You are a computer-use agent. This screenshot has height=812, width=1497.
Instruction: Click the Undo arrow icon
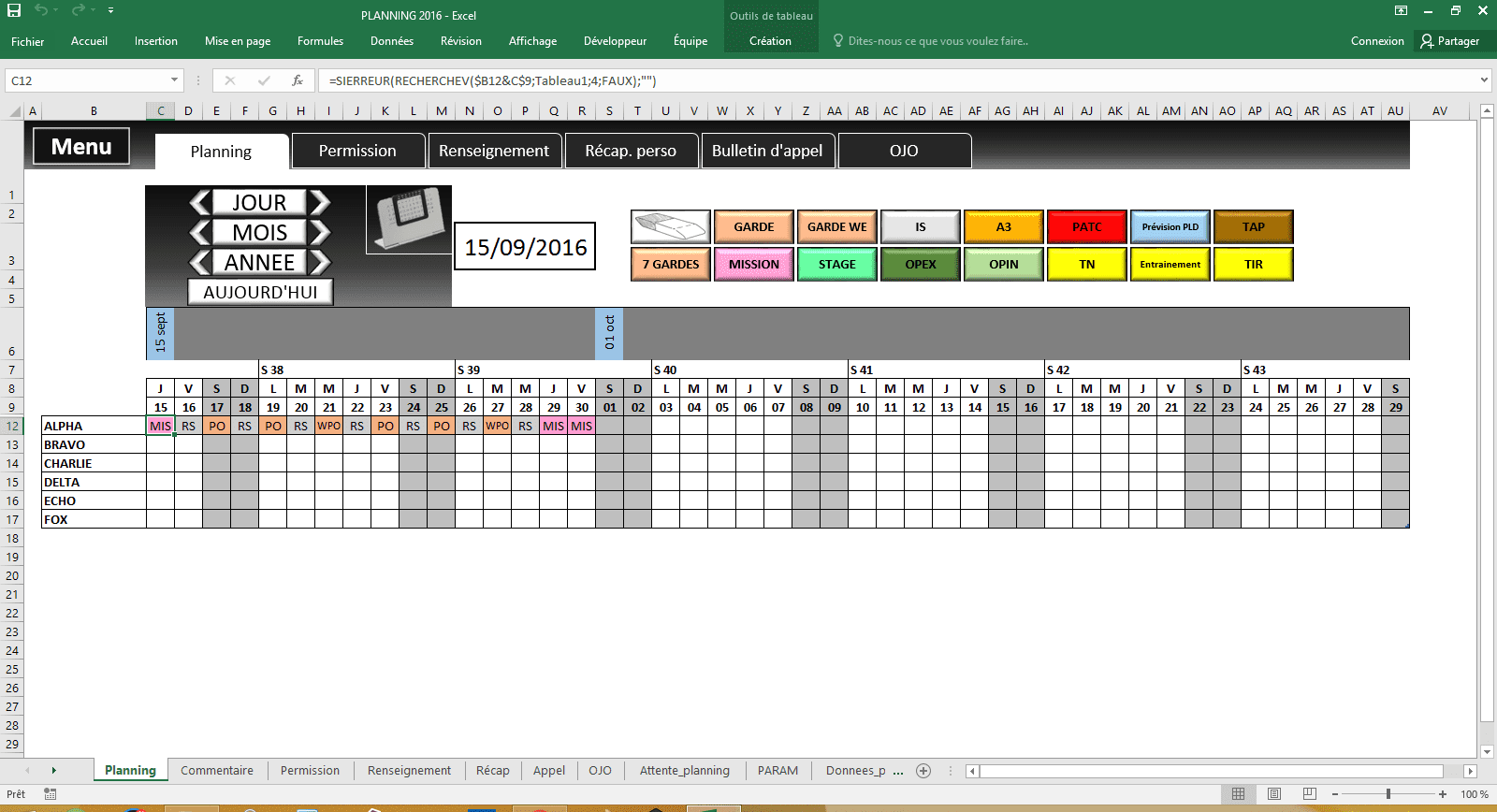click(x=41, y=10)
